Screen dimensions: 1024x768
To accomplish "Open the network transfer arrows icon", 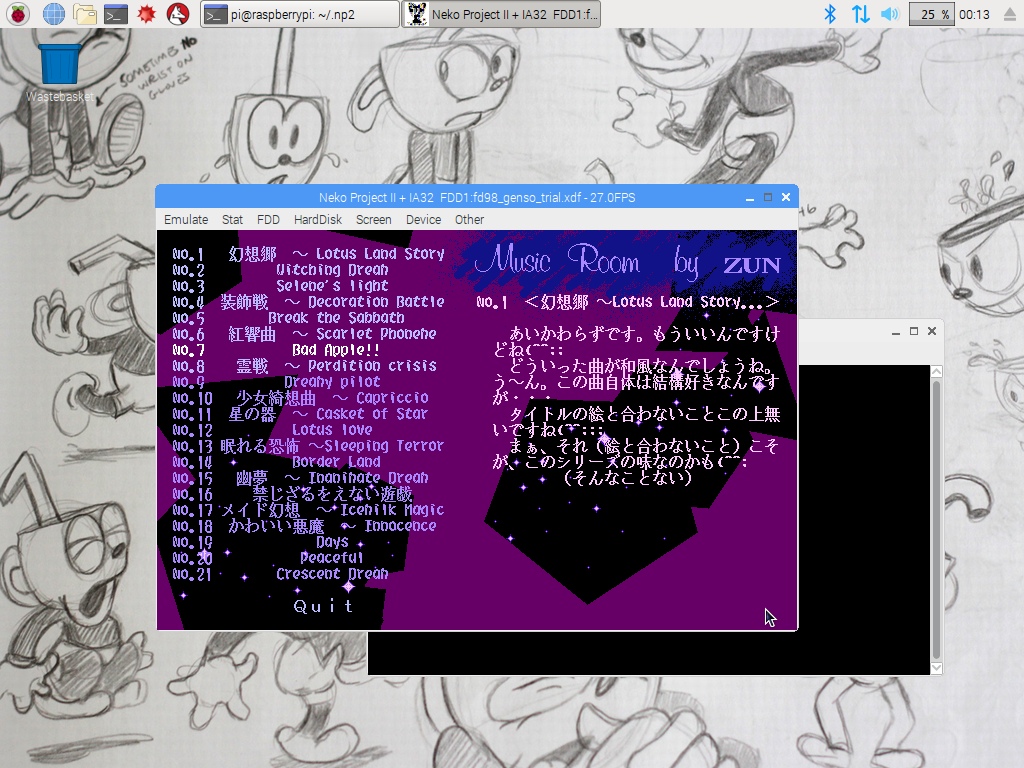I will coord(860,14).
